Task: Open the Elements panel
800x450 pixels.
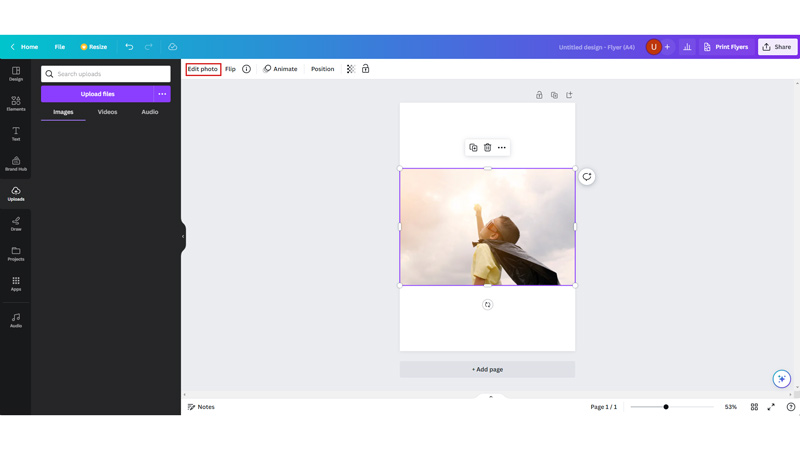Action: 16,104
